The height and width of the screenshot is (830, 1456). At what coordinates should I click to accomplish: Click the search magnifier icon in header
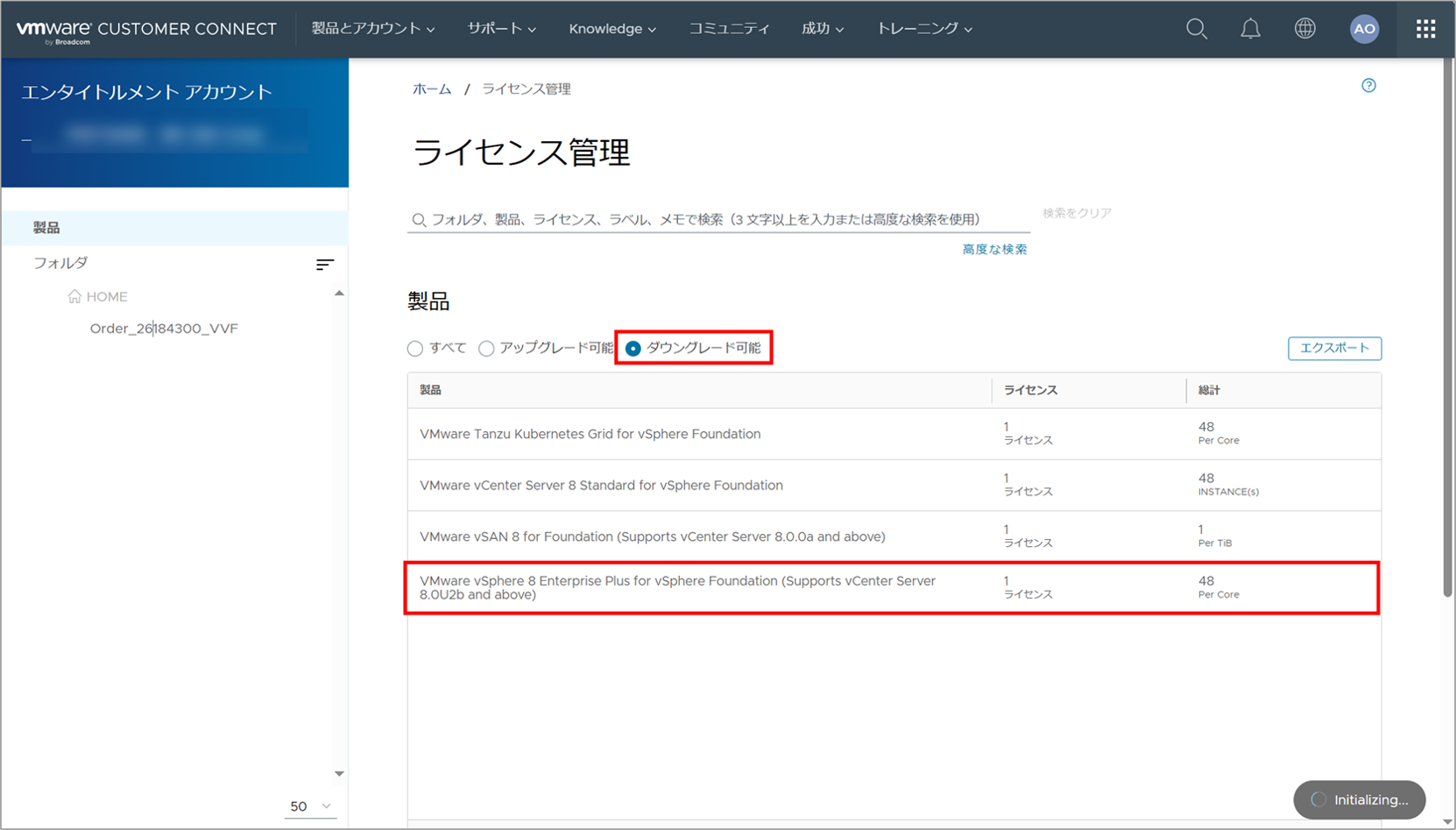(x=1196, y=29)
